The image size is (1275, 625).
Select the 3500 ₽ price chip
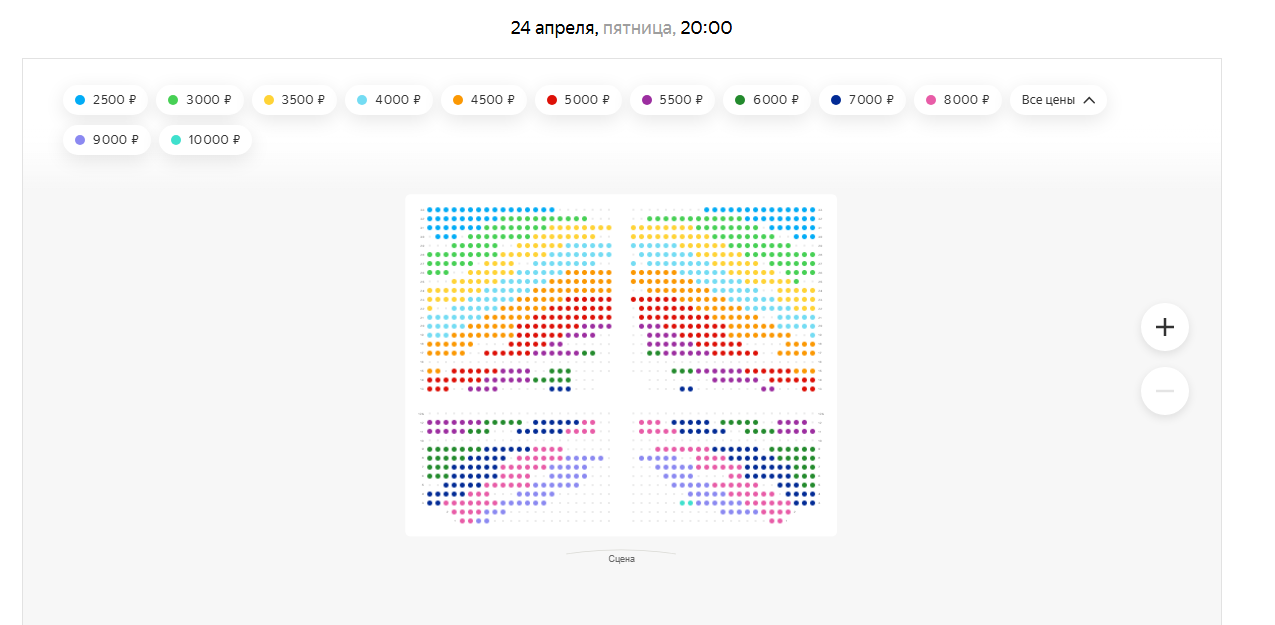(294, 100)
